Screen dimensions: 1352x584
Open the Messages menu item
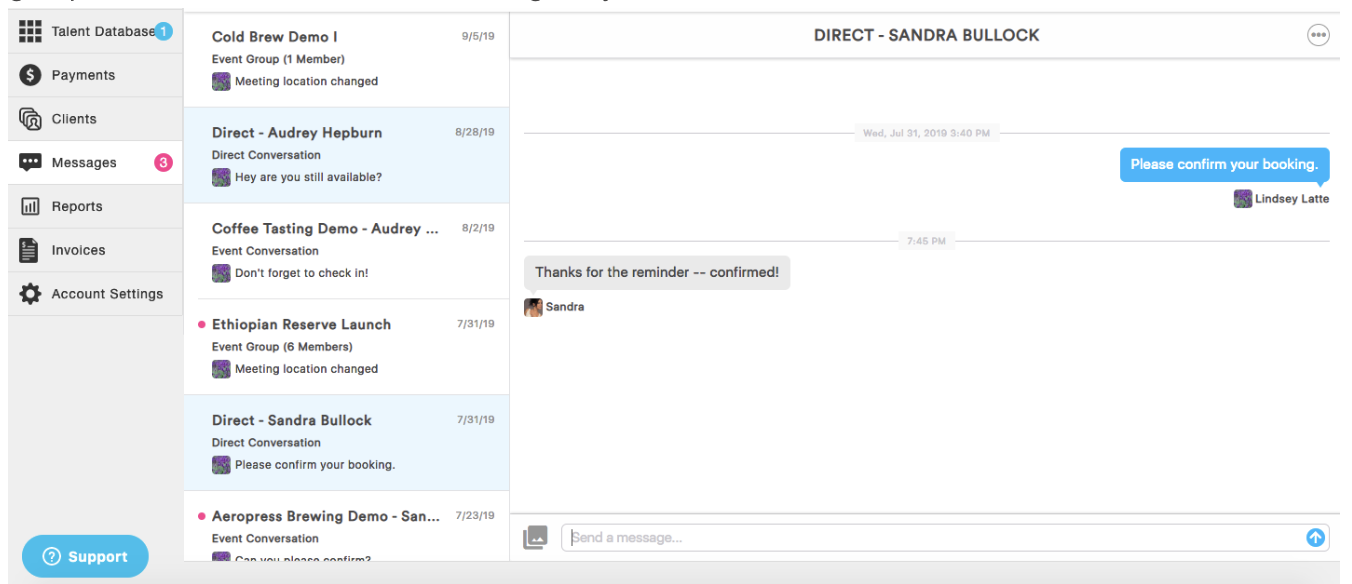(84, 163)
